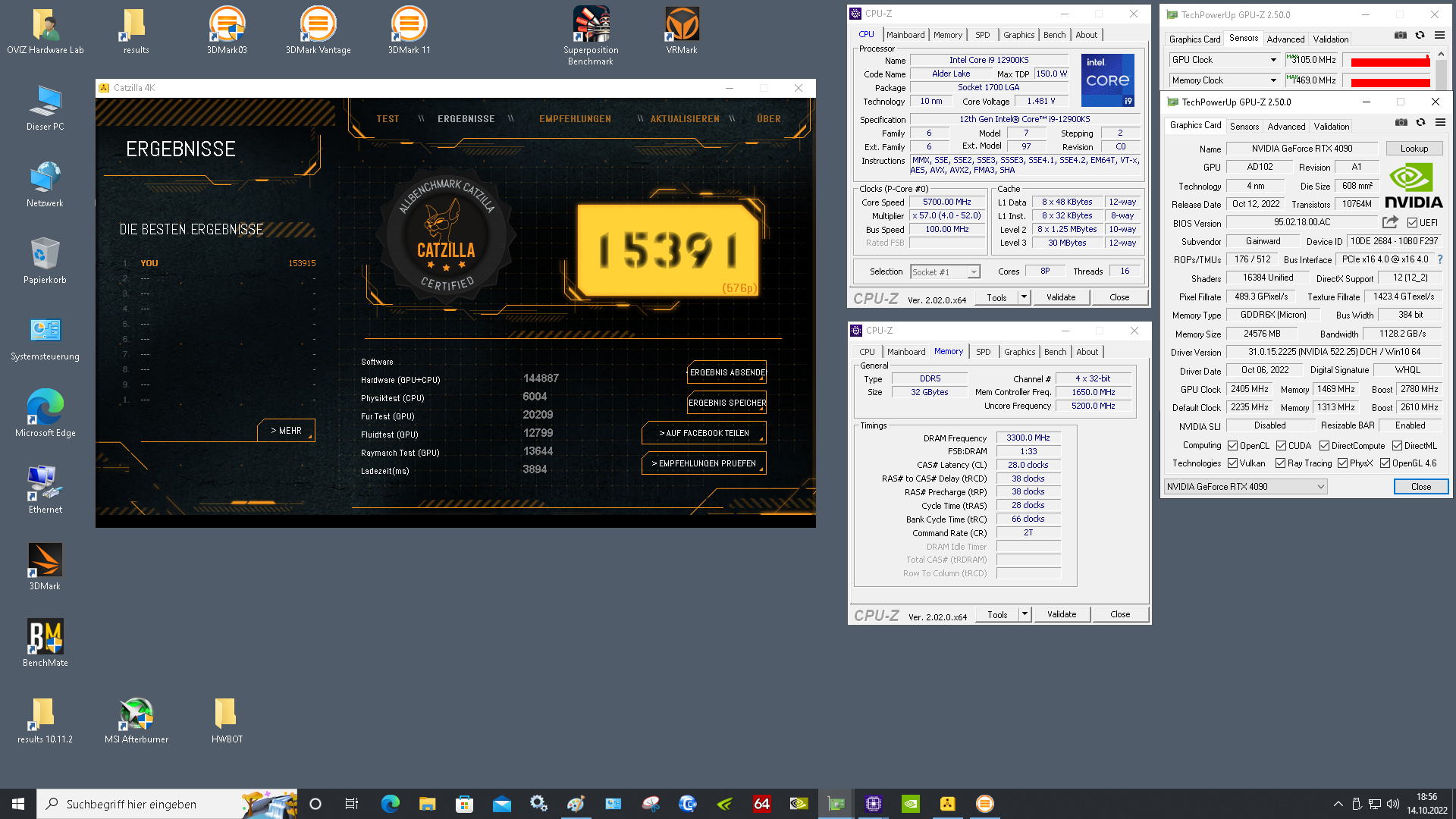1456x819 pixels.
Task: Open the Systemsteuerung desktop icon
Action: (45, 337)
